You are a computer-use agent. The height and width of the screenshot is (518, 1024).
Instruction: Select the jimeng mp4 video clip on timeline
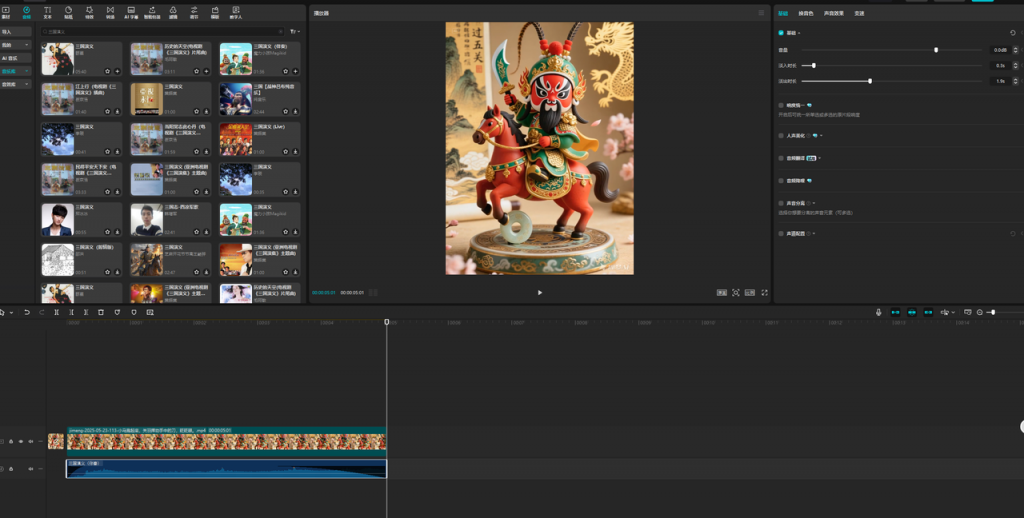point(226,442)
